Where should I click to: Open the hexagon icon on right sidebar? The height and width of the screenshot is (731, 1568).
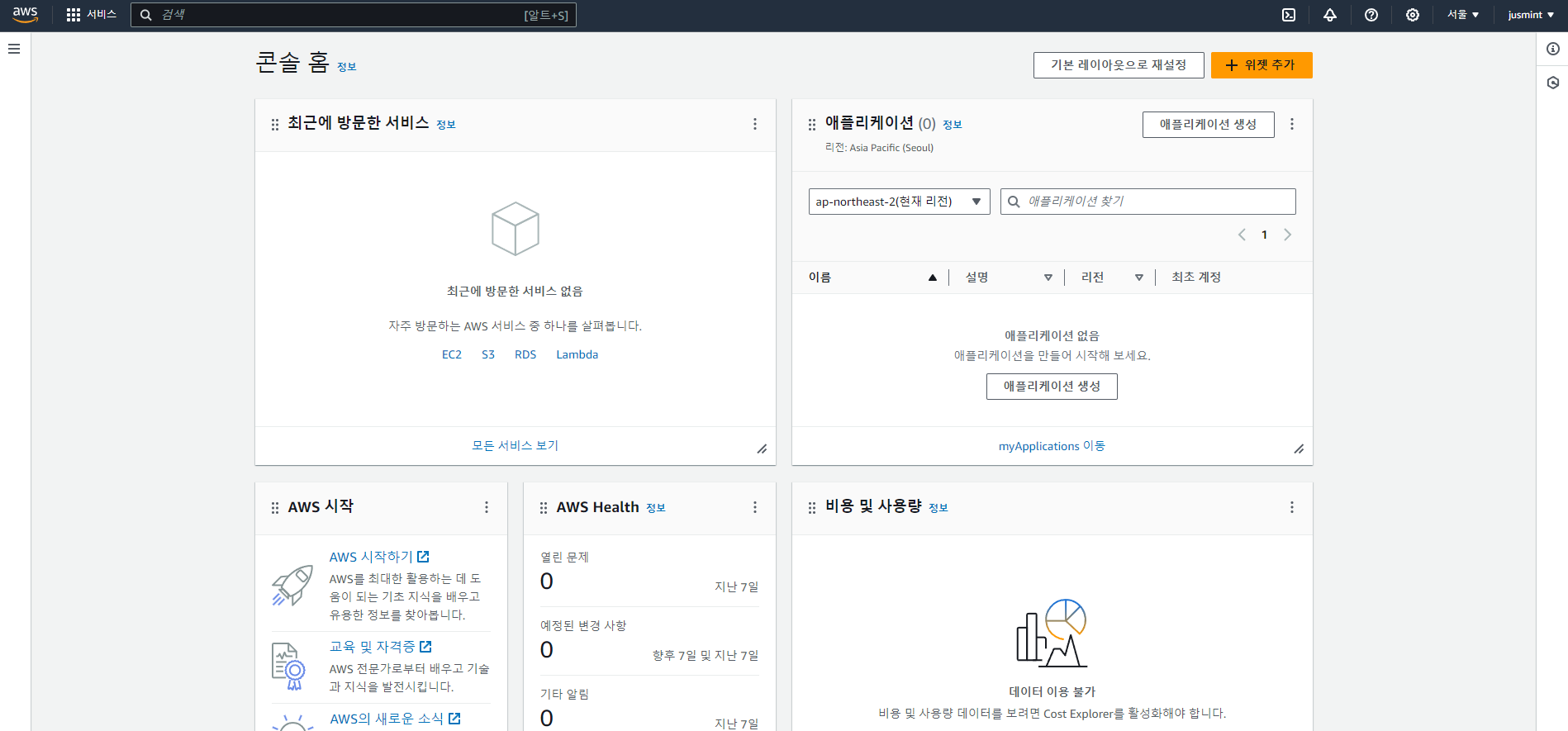1553,83
